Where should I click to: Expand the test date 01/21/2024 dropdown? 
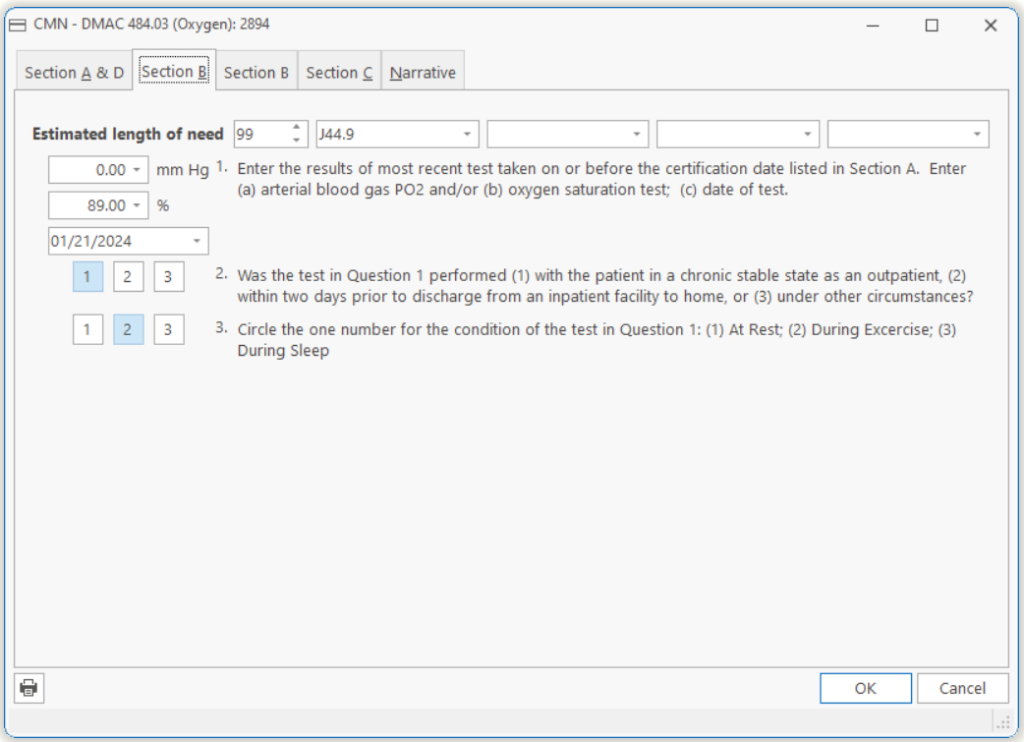click(197, 241)
